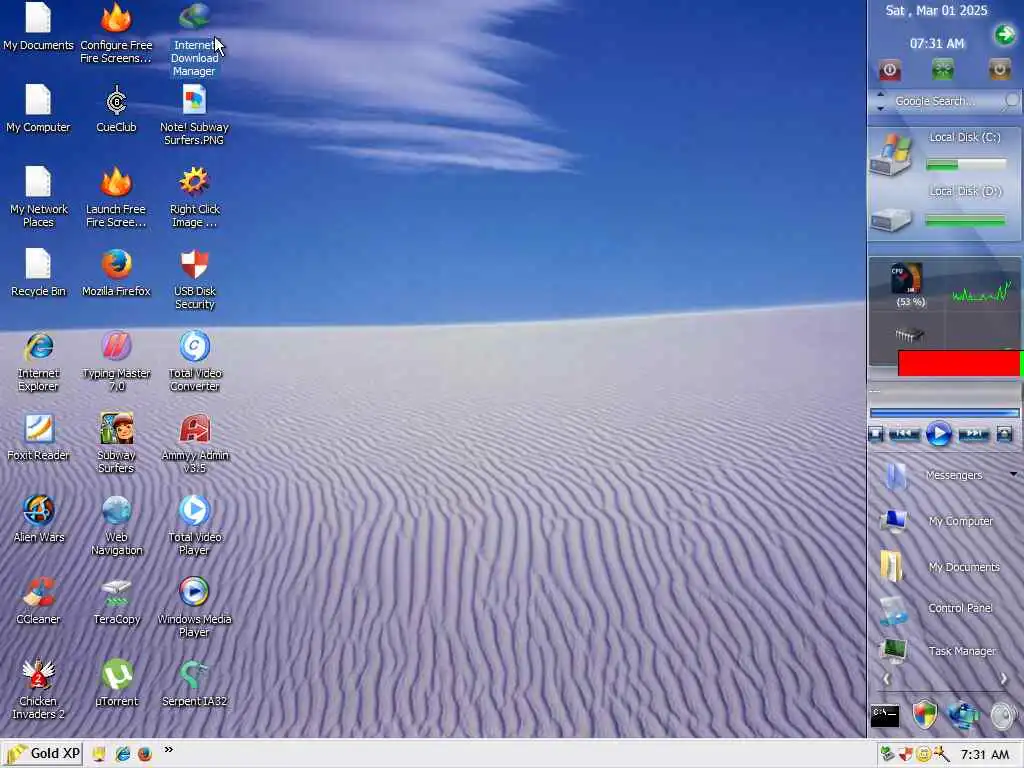Open Ammyy Admin v3.5 icon
Screen dimensions: 1024x768
pyautogui.click(x=194, y=444)
